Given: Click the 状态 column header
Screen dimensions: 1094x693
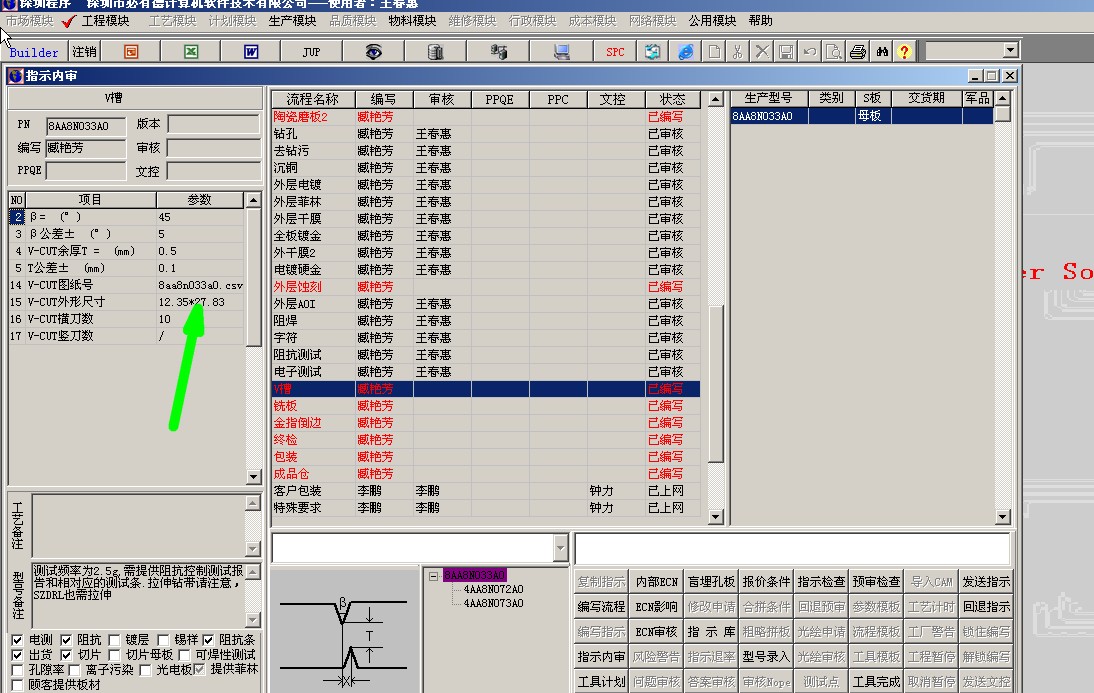Looking at the screenshot, I should 673,100.
